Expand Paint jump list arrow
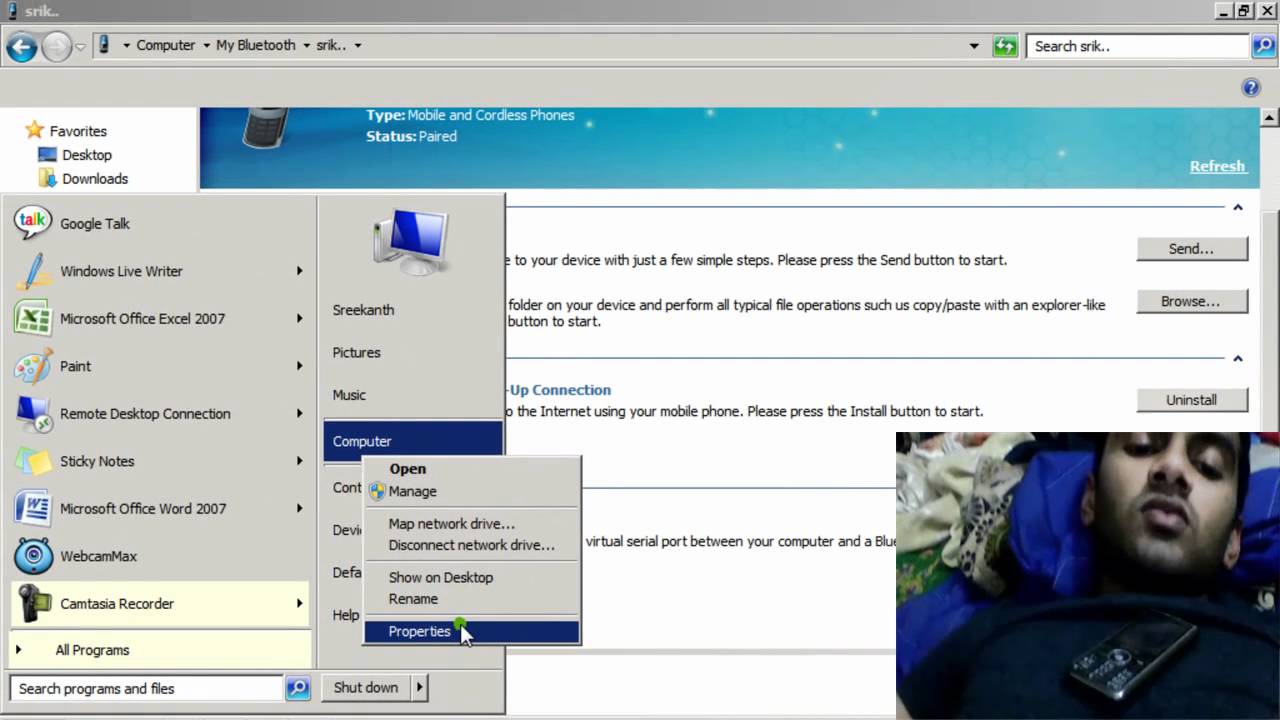This screenshot has height=720, width=1280. coord(299,366)
